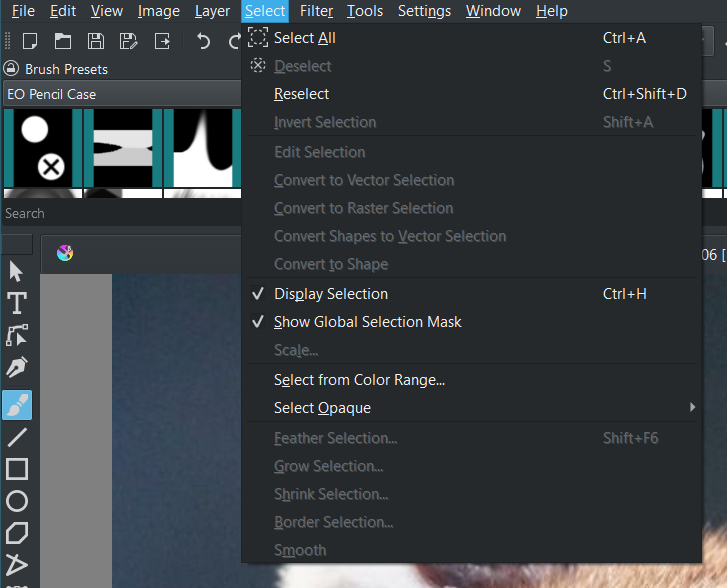This screenshot has height=588, width=727.
Task: Open the Settings menu
Action: click(x=424, y=11)
